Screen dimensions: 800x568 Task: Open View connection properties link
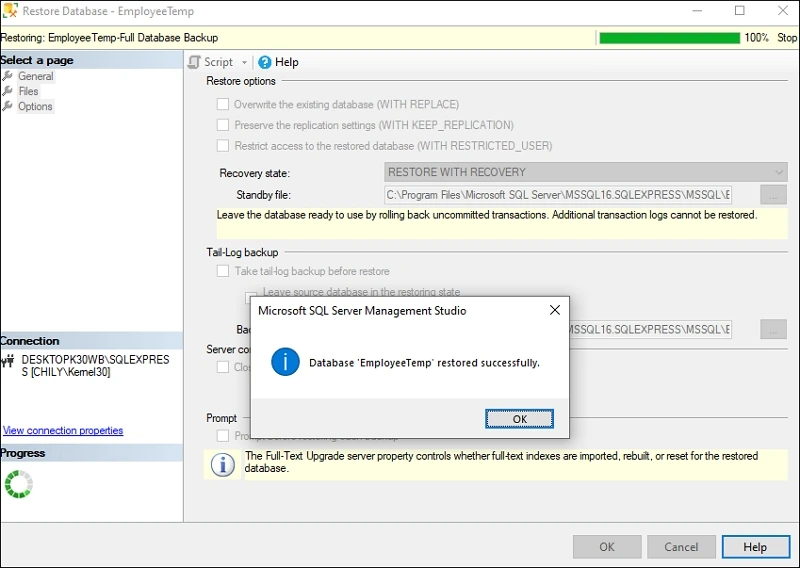point(63,430)
